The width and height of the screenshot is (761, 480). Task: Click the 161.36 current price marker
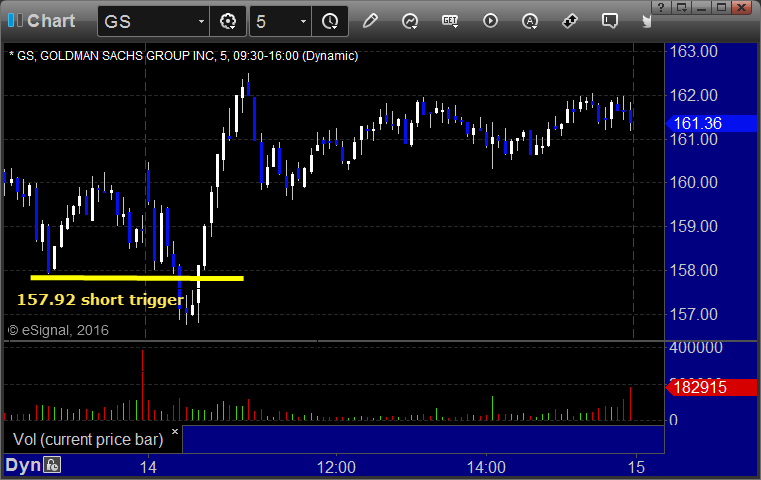coord(711,123)
